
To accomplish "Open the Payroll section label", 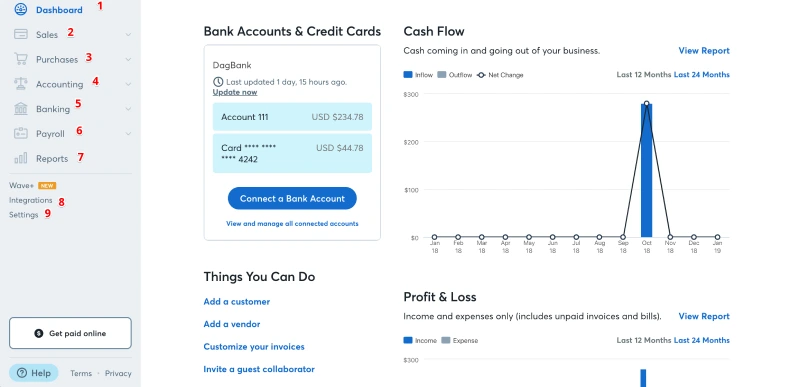I will [x=50, y=134].
